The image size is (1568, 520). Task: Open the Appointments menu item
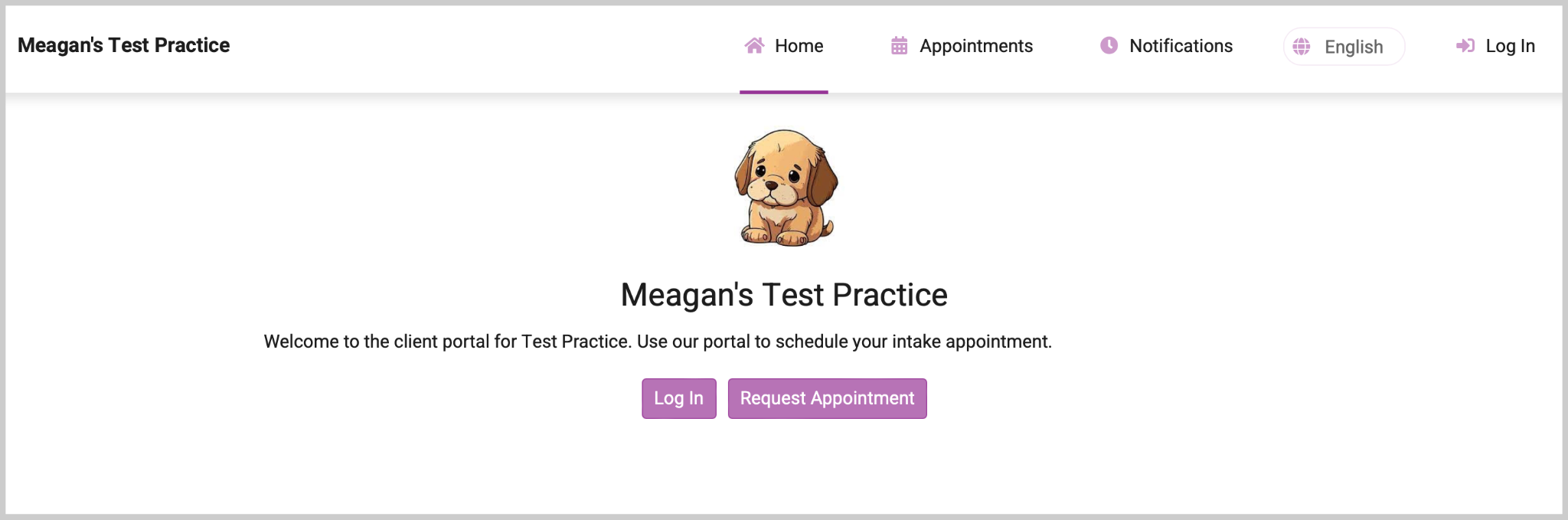pyautogui.click(x=975, y=46)
